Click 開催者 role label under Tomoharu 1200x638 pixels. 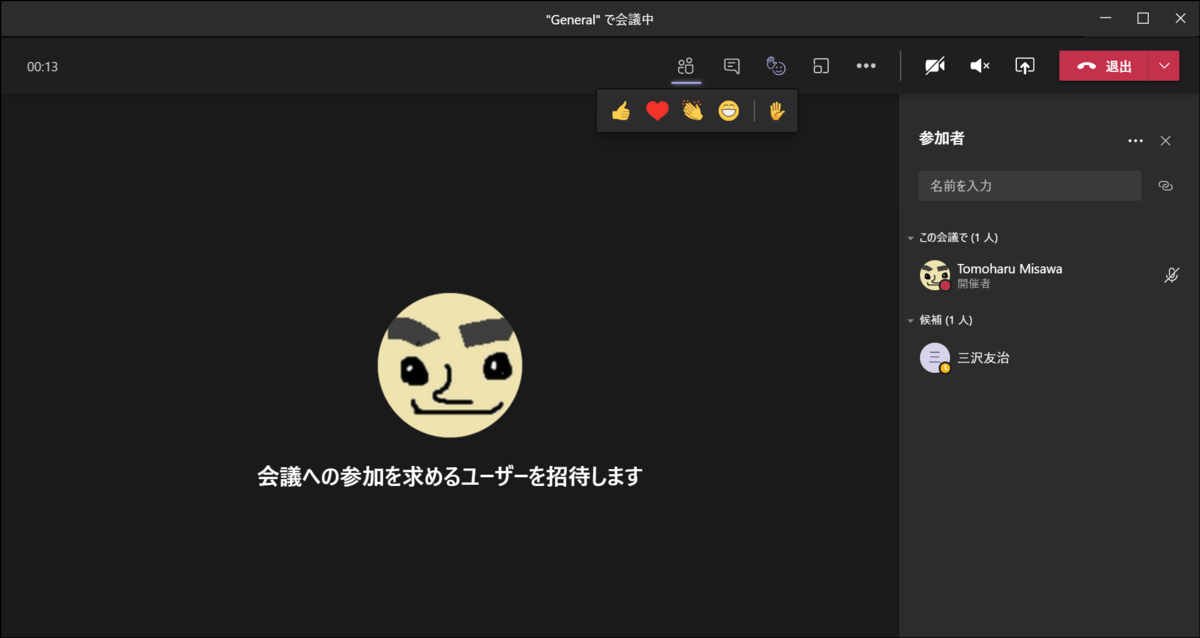pos(973,284)
